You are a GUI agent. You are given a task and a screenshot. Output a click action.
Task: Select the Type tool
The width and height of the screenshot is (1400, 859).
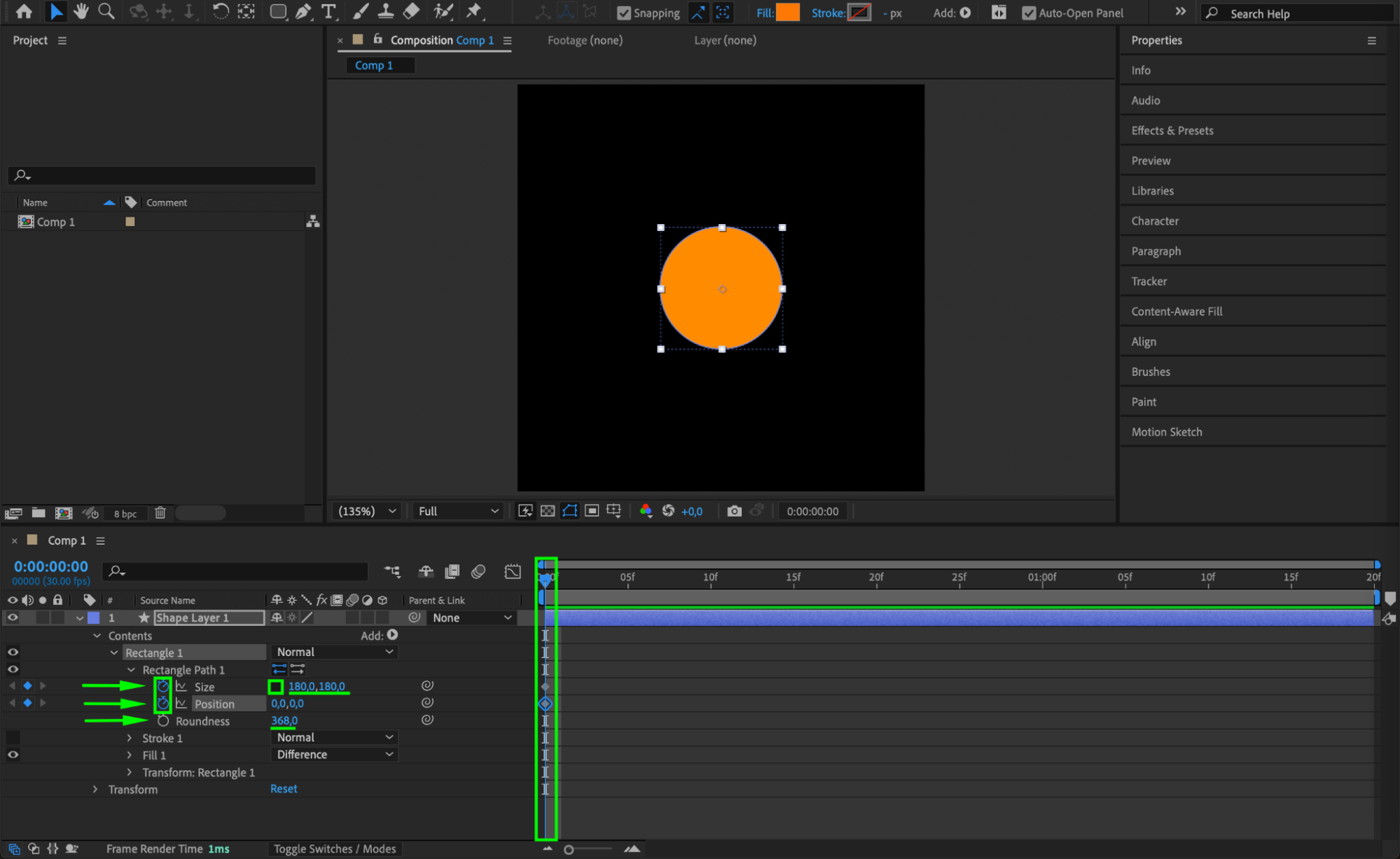pos(328,12)
